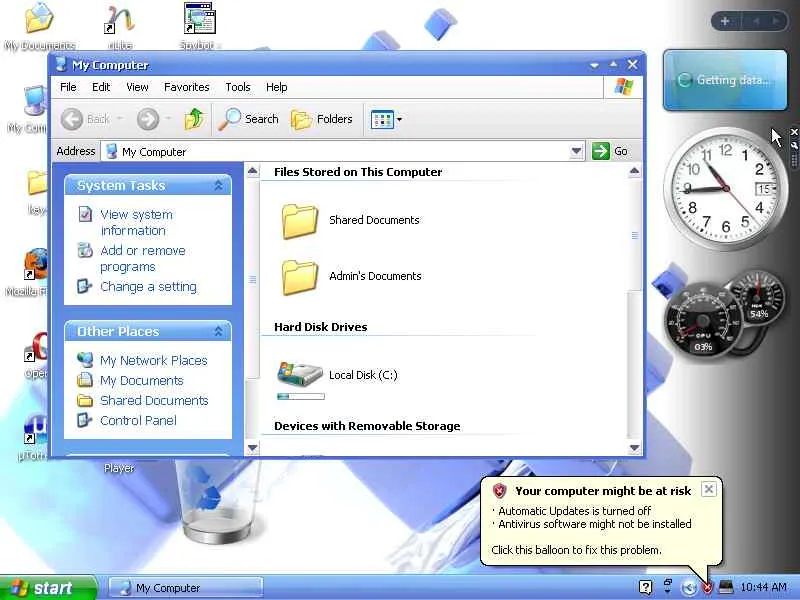Click the left pane scroll up arrow
The width and height of the screenshot is (800, 600).
click(252, 171)
